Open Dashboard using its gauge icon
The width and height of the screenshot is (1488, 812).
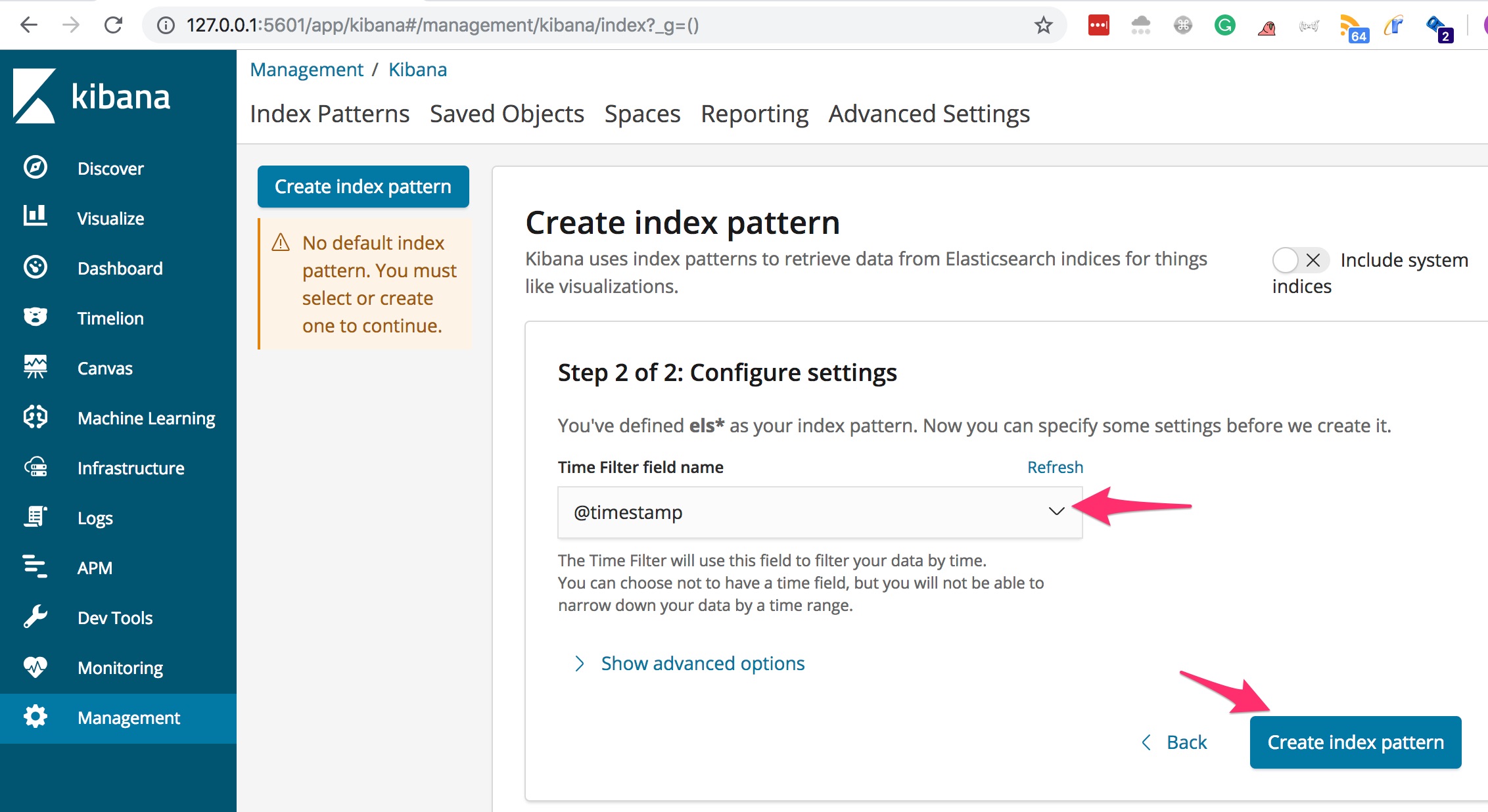[x=35, y=267]
